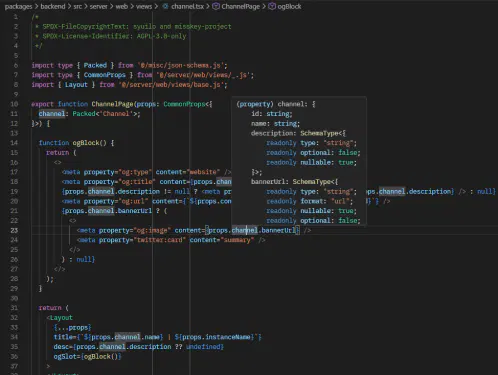498x375 pixels.
Task: Open the 'web' breadcrumb segment
Action: pos(121,6)
